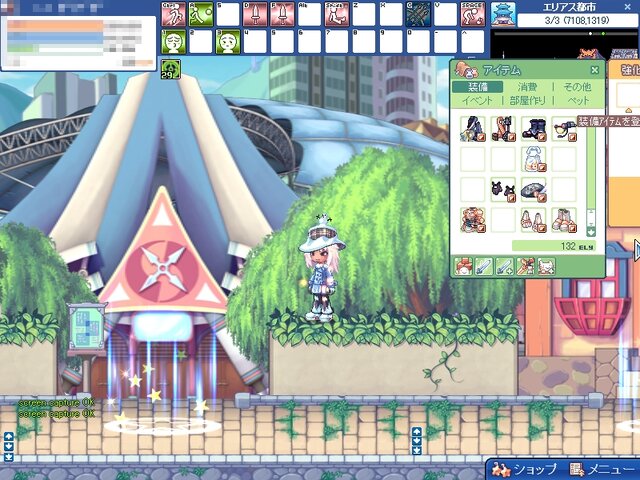Switch to the 装備 tab
The width and height of the screenshot is (640, 480).
pyautogui.click(x=478, y=87)
